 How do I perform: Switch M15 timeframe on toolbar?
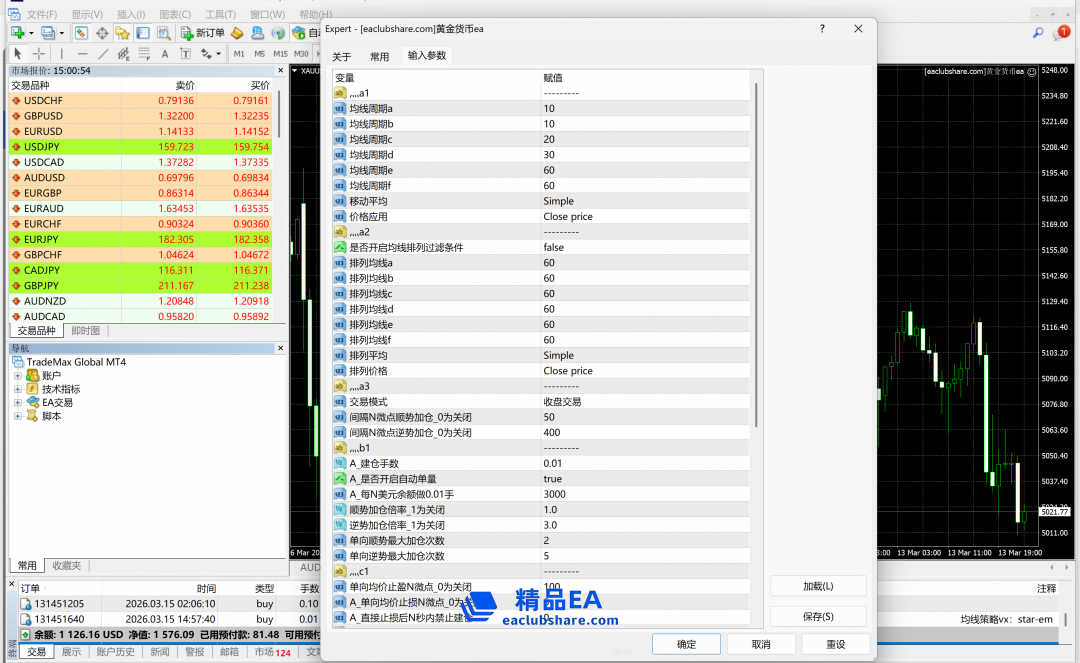coord(280,54)
